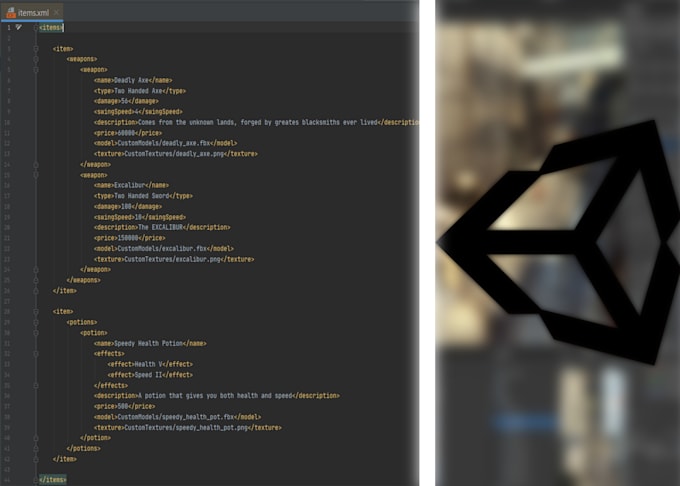Collapse the <potions> fold marker
Screen dimensions: 680x486
coord(36,323)
